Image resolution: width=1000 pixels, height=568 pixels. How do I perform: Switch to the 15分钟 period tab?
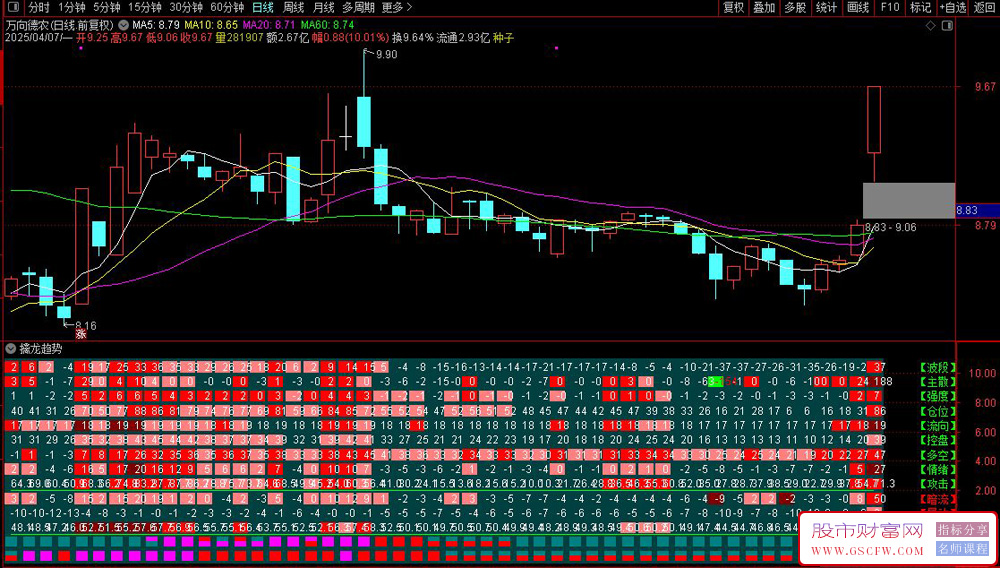pos(144,8)
